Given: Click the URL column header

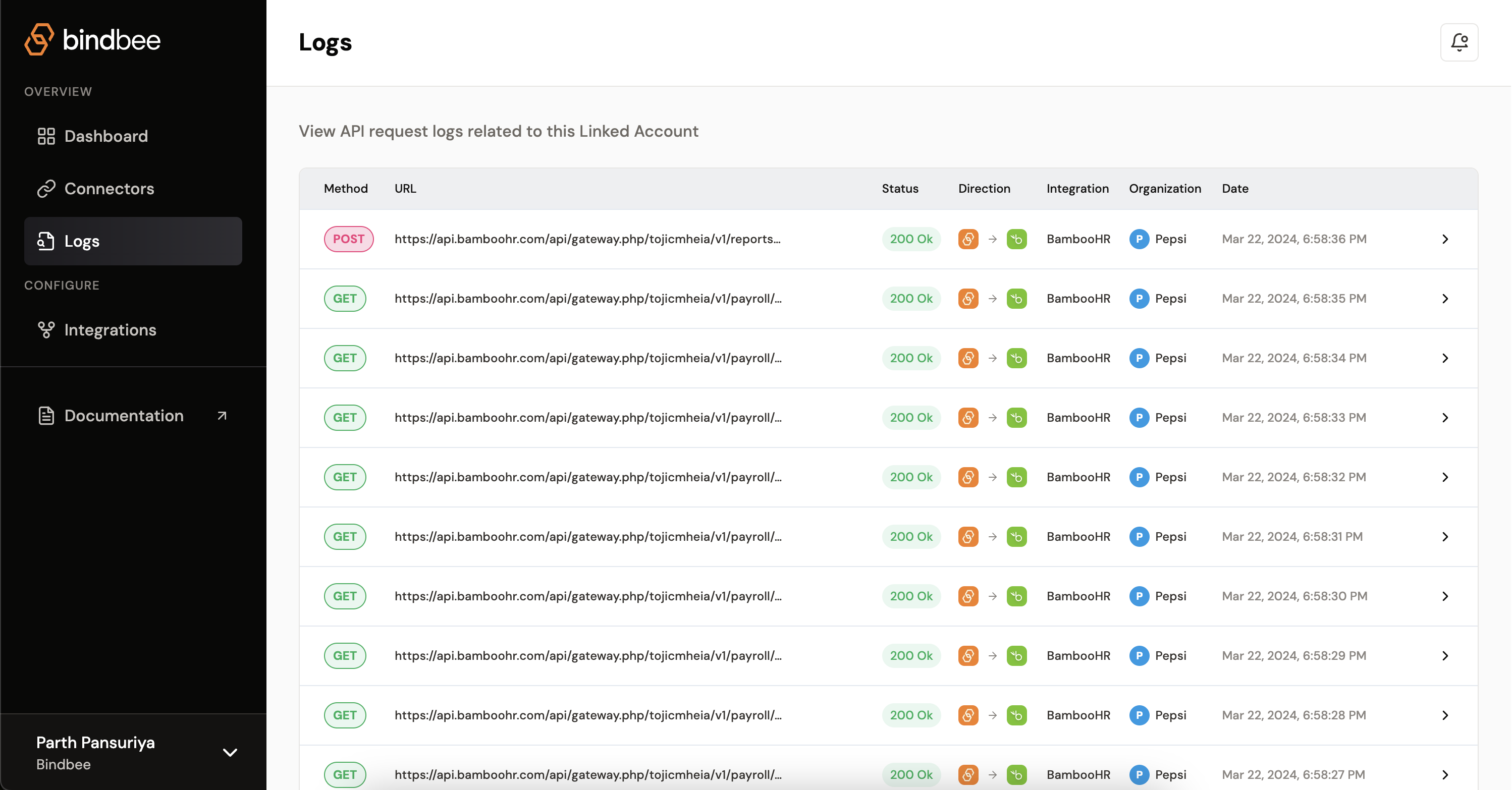Looking at the screenshot, I should tap(405, 188).
